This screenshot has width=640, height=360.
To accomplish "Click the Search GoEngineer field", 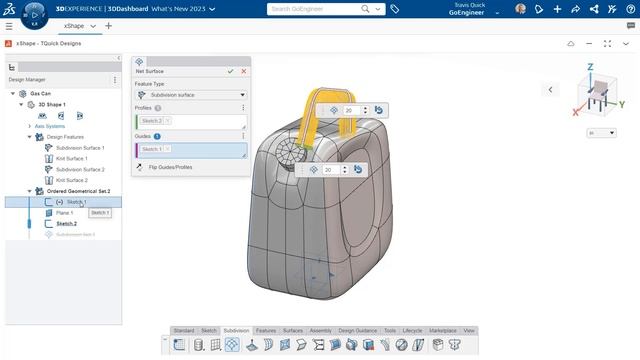I will coord(314,9).
